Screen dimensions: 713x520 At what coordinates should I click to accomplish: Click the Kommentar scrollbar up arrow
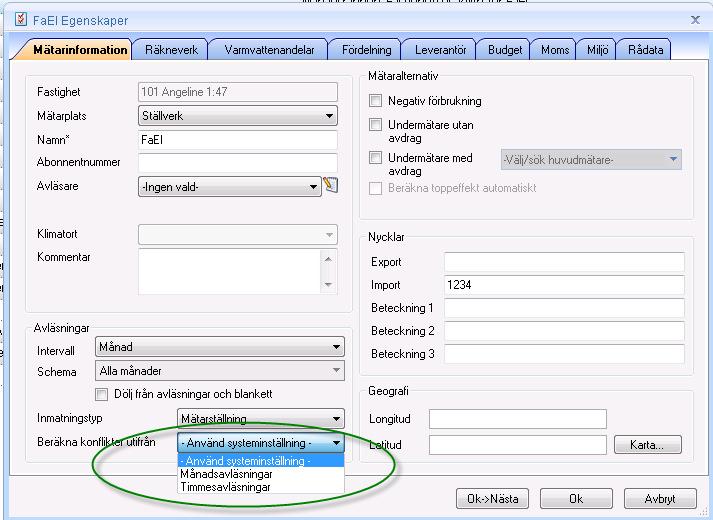coord(328,259)
